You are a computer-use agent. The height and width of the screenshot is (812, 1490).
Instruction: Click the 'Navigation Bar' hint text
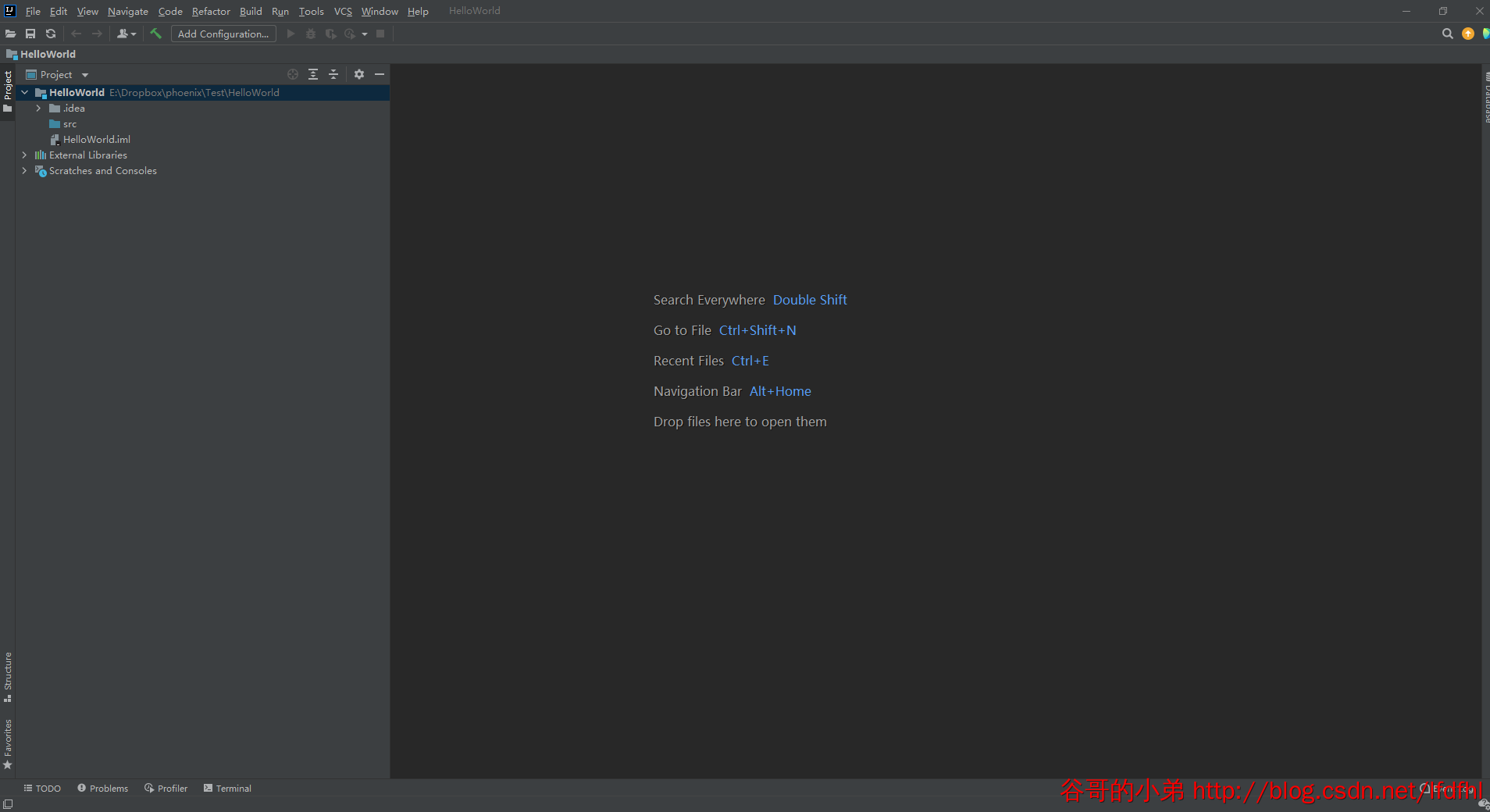click(x=697, y=391)
